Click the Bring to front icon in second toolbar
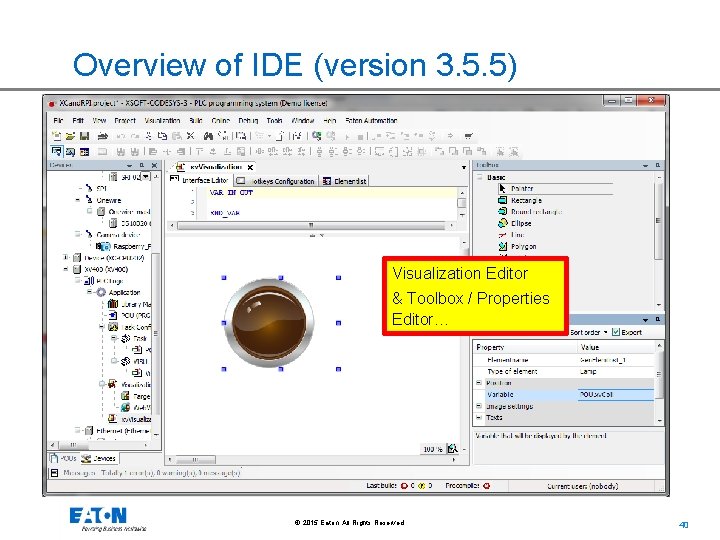The width and height of the screenshot is (720, 540). click(439, 151)
